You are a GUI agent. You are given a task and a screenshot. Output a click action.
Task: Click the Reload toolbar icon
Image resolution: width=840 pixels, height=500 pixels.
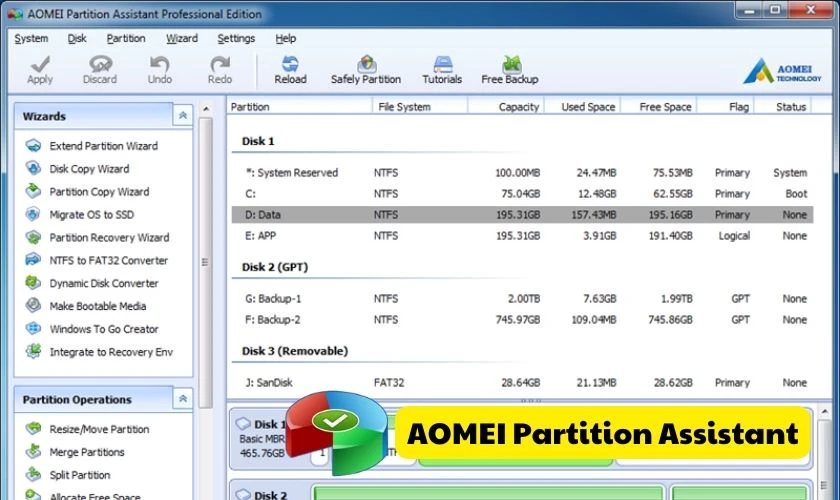(290, 70)
